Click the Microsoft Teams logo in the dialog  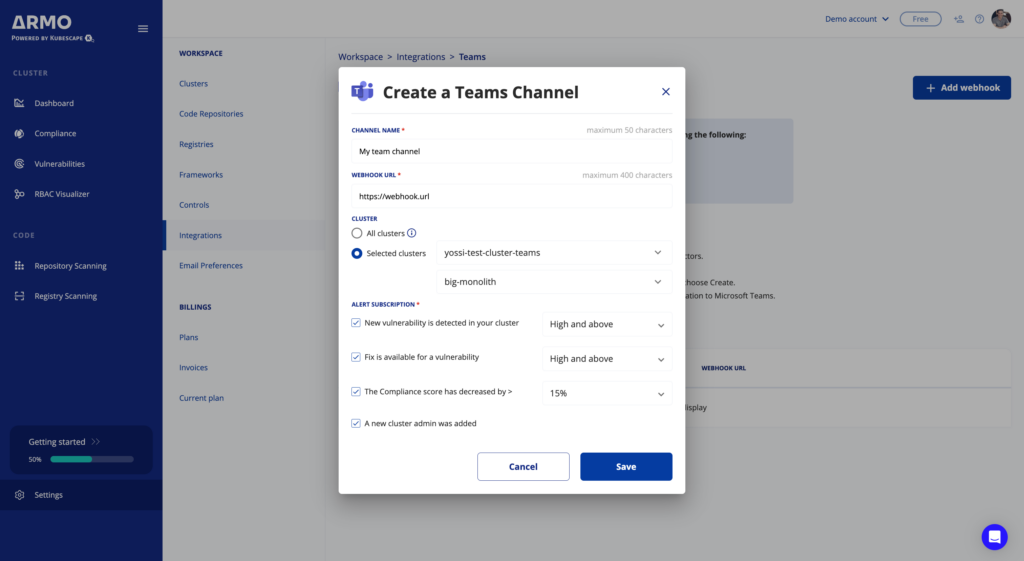pyautogui.click(x=362, y=91)
